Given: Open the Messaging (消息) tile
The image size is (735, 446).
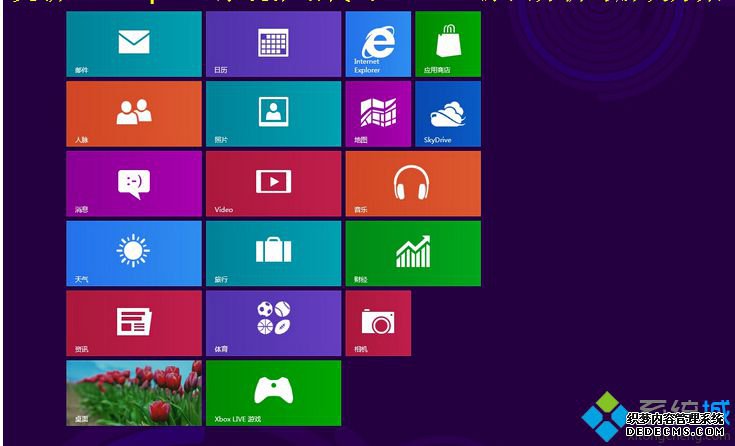Looking at the screenshot, I should pyautogui.click(x=134, y=184).
